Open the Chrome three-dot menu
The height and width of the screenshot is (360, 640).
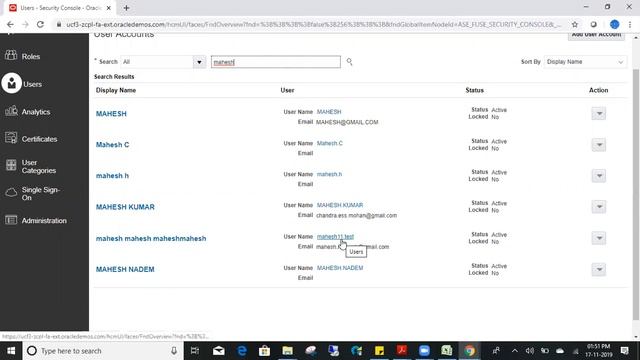[x=630, y=24]
